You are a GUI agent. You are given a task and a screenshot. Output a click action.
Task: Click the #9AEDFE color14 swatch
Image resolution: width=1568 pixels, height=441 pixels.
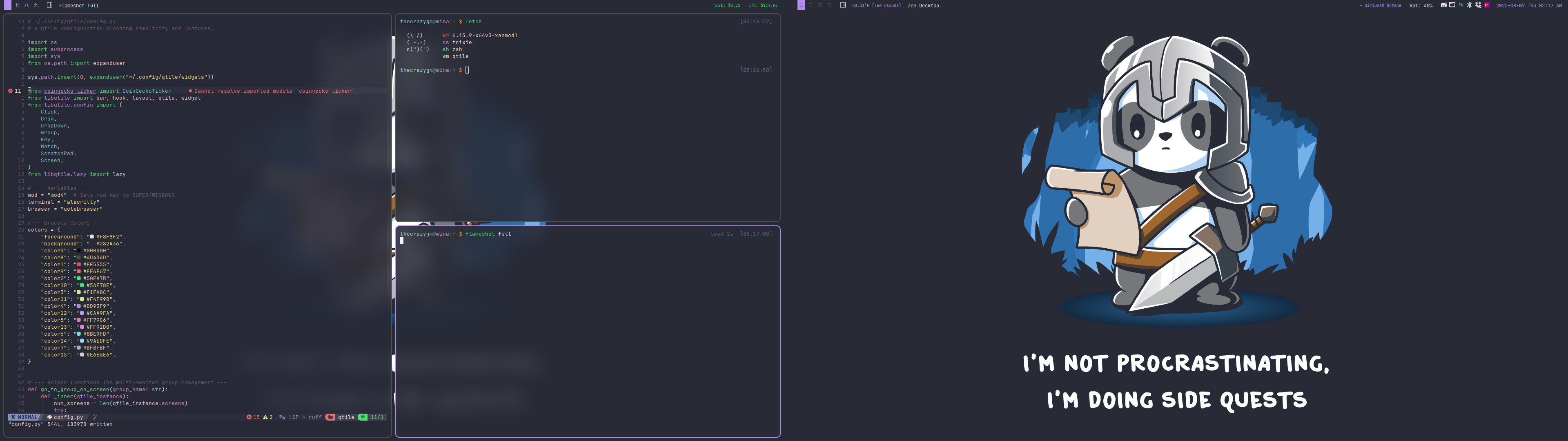pos(82,341)
